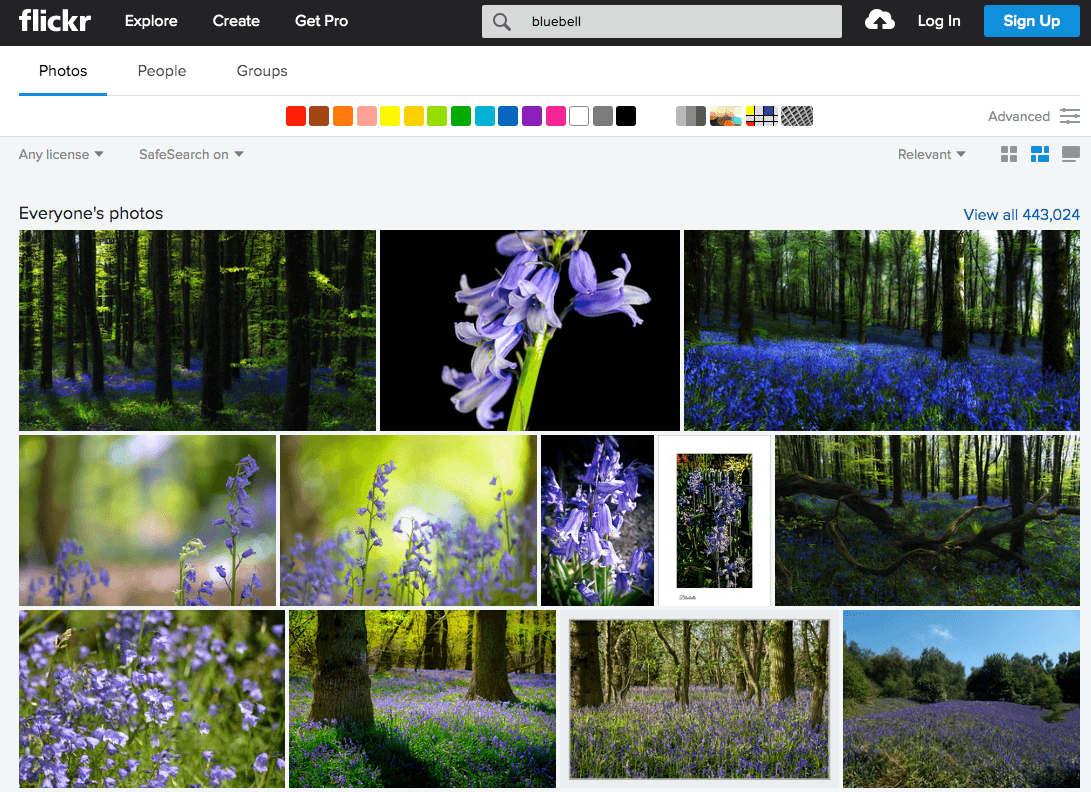Open View all 443,024 link

coord(1021,214)
